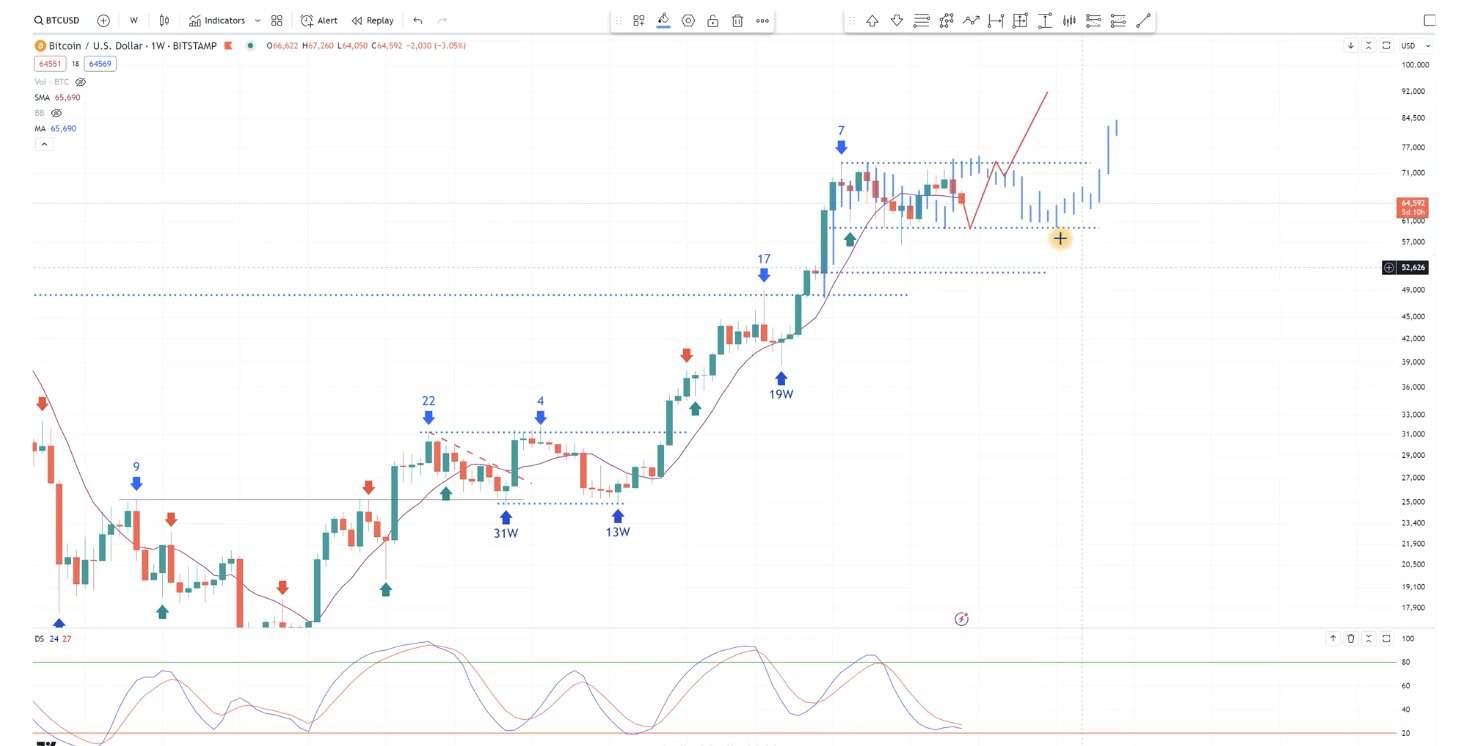Image resolution: width=1458 pixels, height=746 pixels.
Task: Select the MA 65,690 indicator legend
Action: (x=56, y=129)
